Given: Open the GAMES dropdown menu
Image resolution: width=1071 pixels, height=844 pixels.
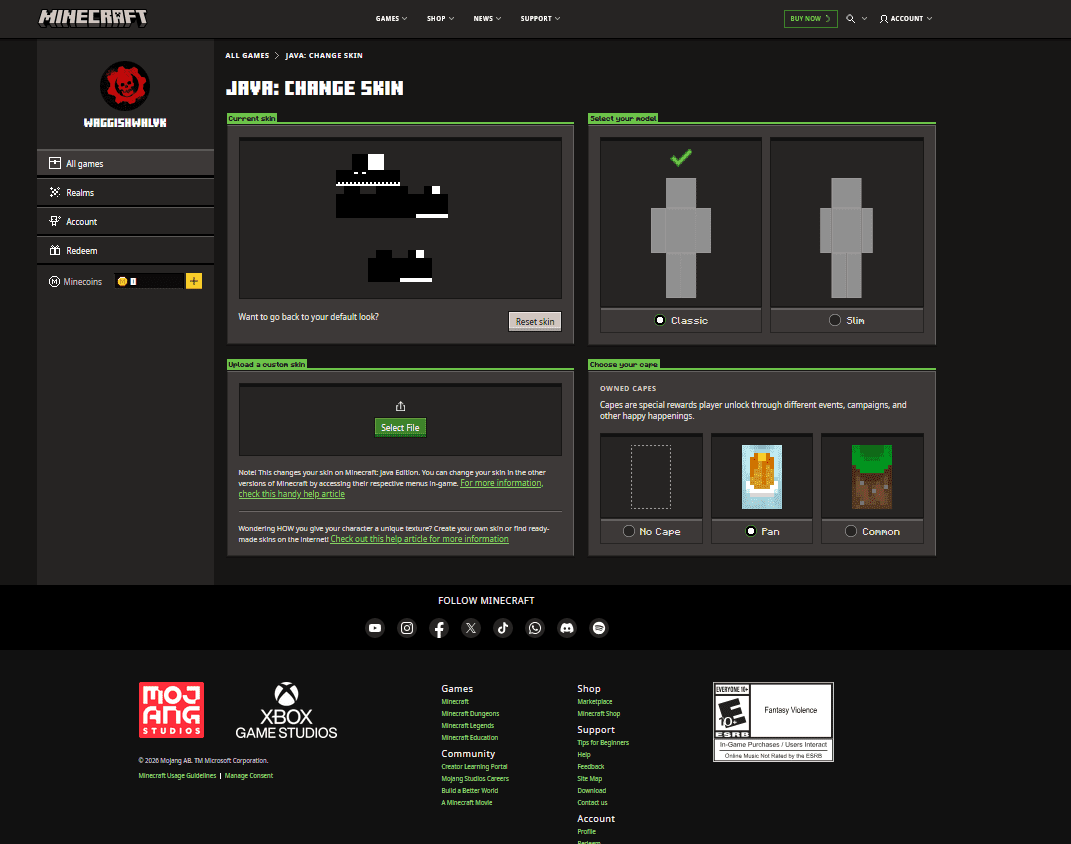Looking at the screenshot, I should click(x=390, y=18).
